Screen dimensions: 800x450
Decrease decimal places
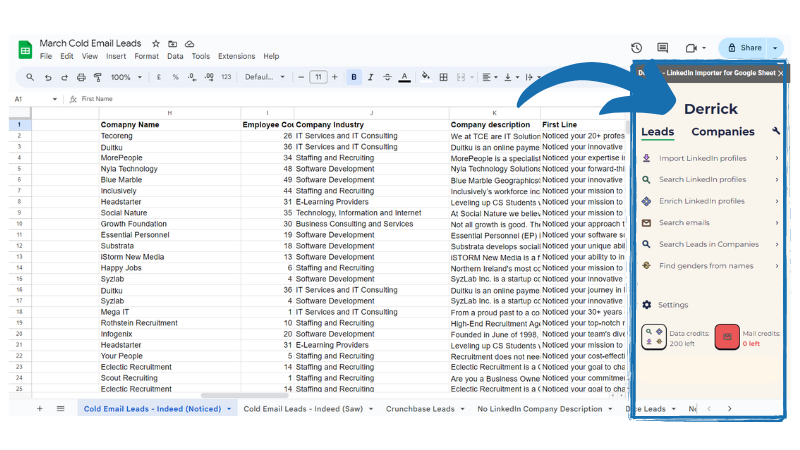click(x=192, y=78)
